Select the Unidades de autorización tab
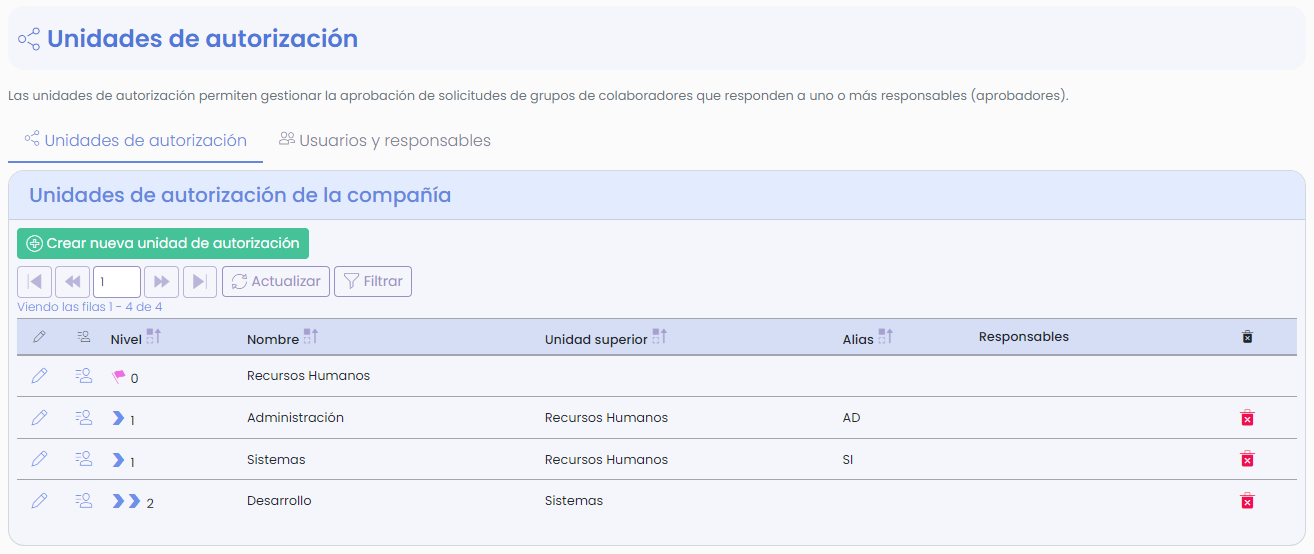The height and width of the screenshot is (554, 1314). tap(135, 141)
